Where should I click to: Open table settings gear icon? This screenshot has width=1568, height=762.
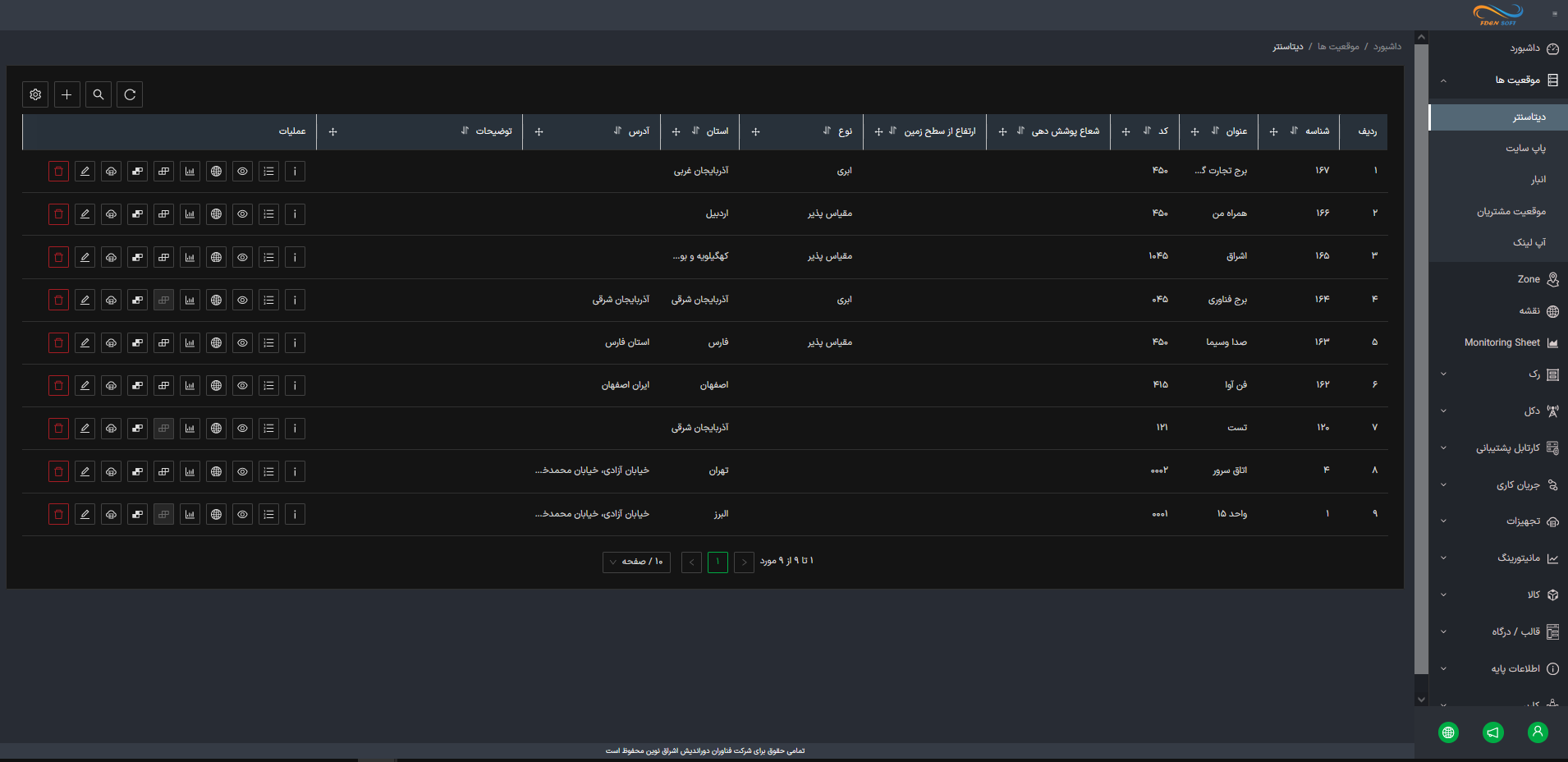[35, 94]
